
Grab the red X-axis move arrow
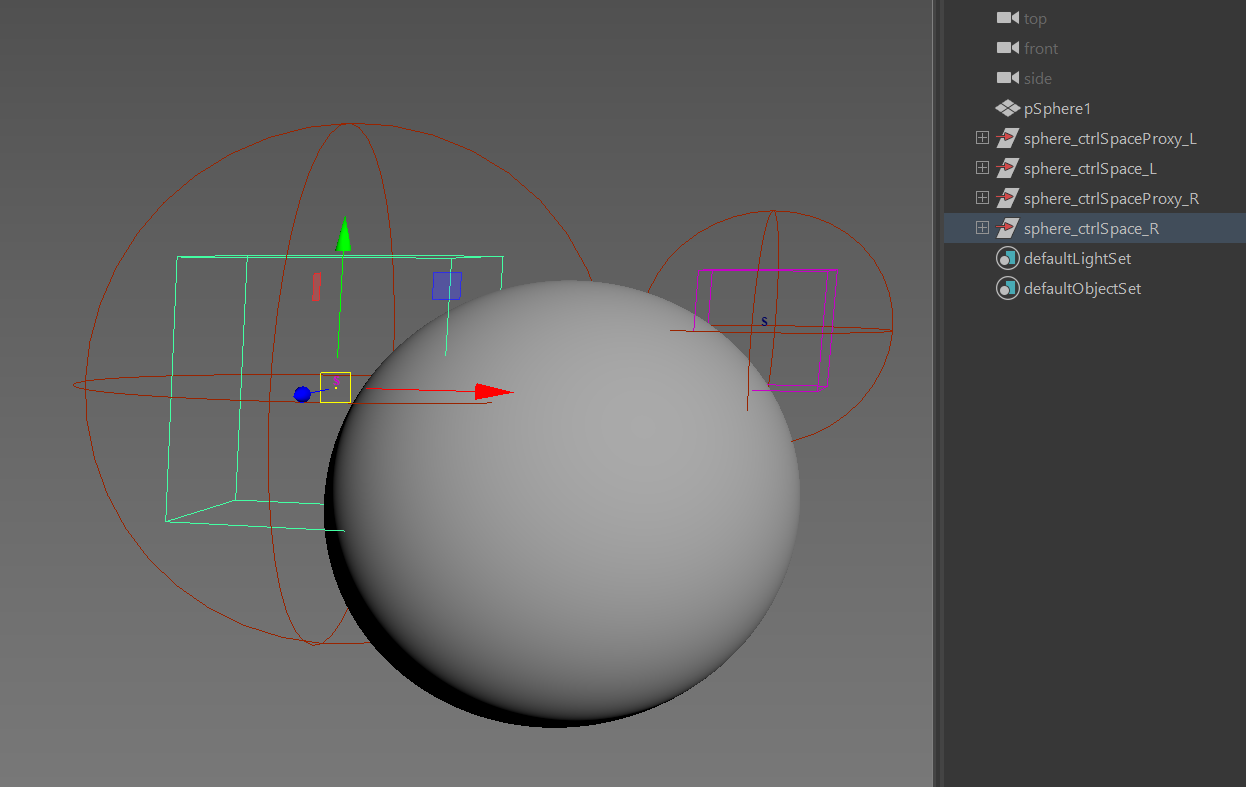coord(494,391)
